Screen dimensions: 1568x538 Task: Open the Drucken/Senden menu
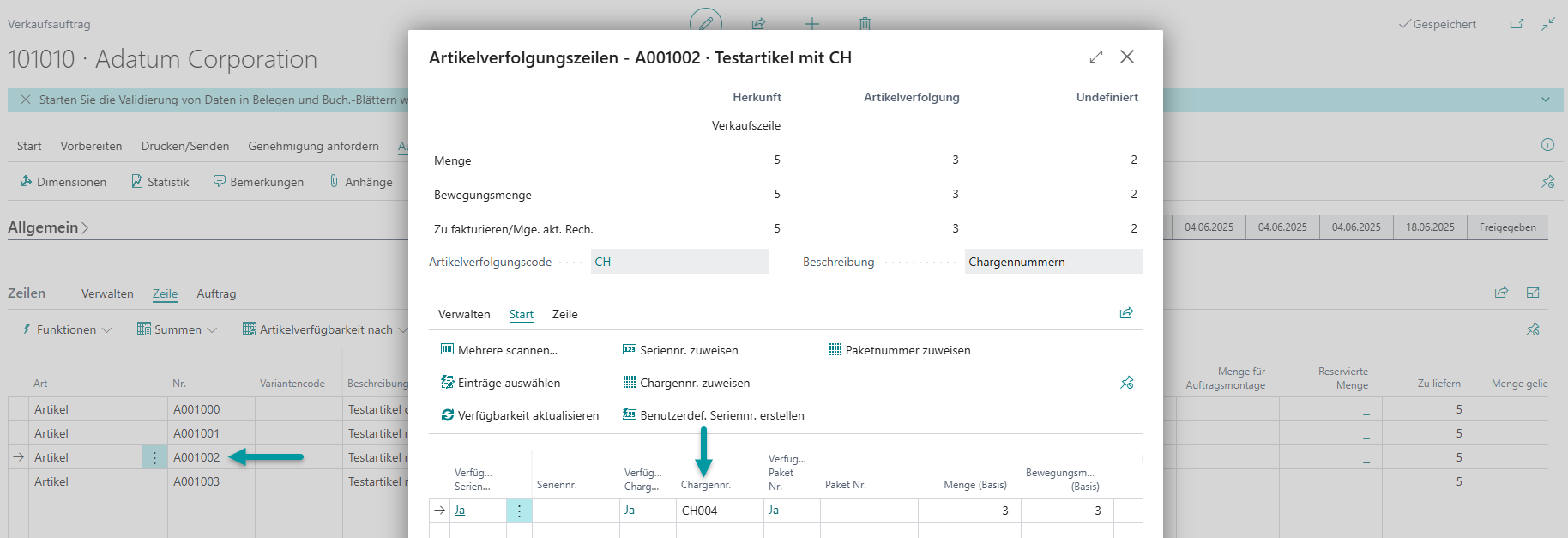(x=185, y=146)
